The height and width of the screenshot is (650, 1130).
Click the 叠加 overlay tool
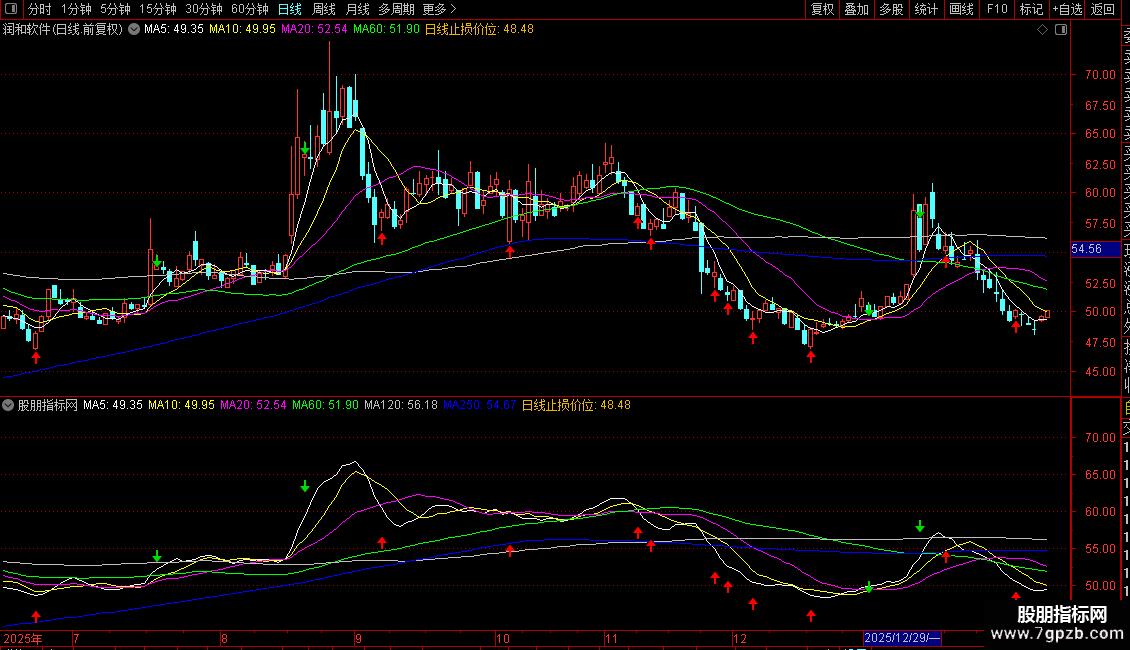click(x=856, y=9)
